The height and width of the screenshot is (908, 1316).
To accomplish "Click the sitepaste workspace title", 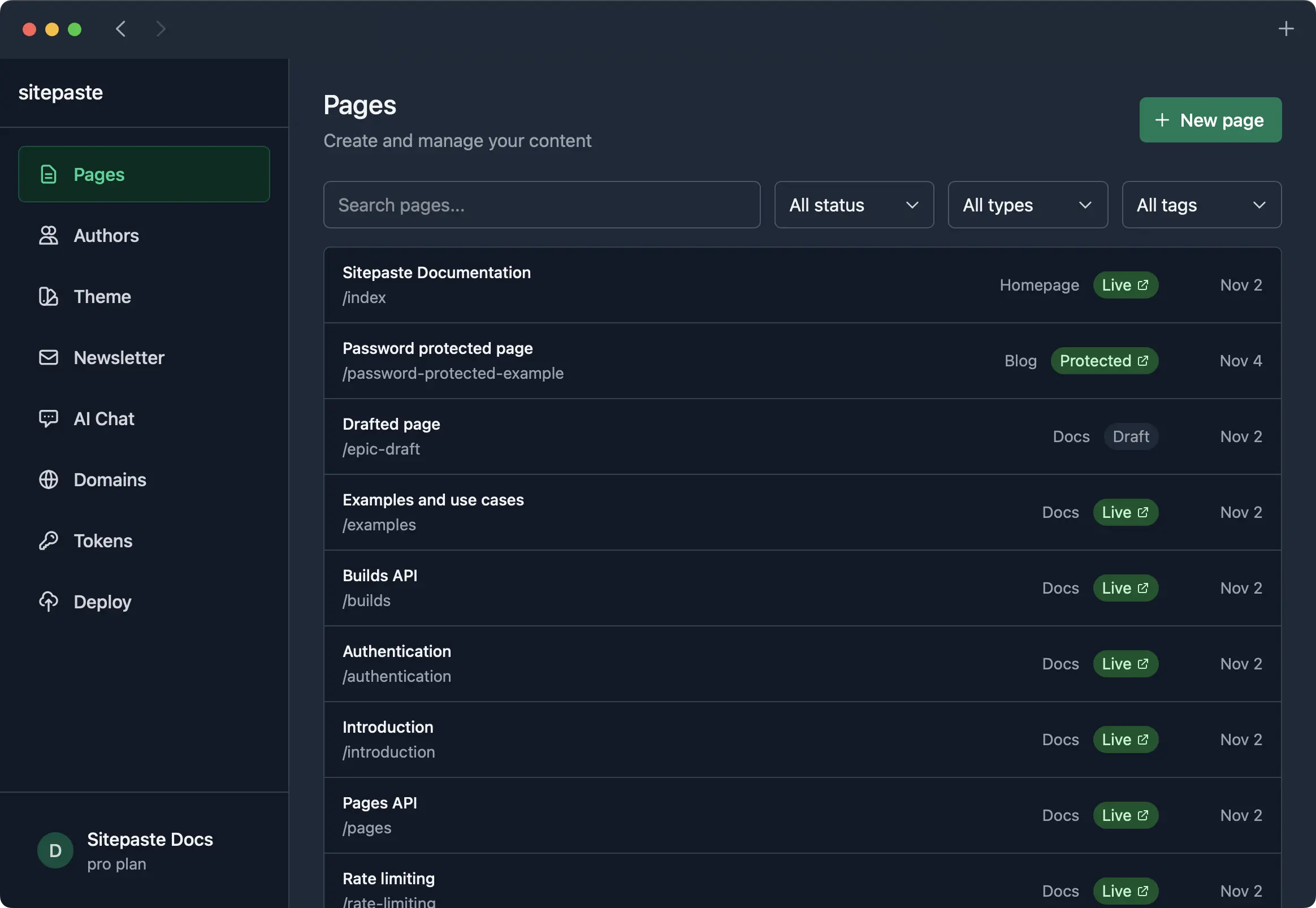I will pos(60,92).
